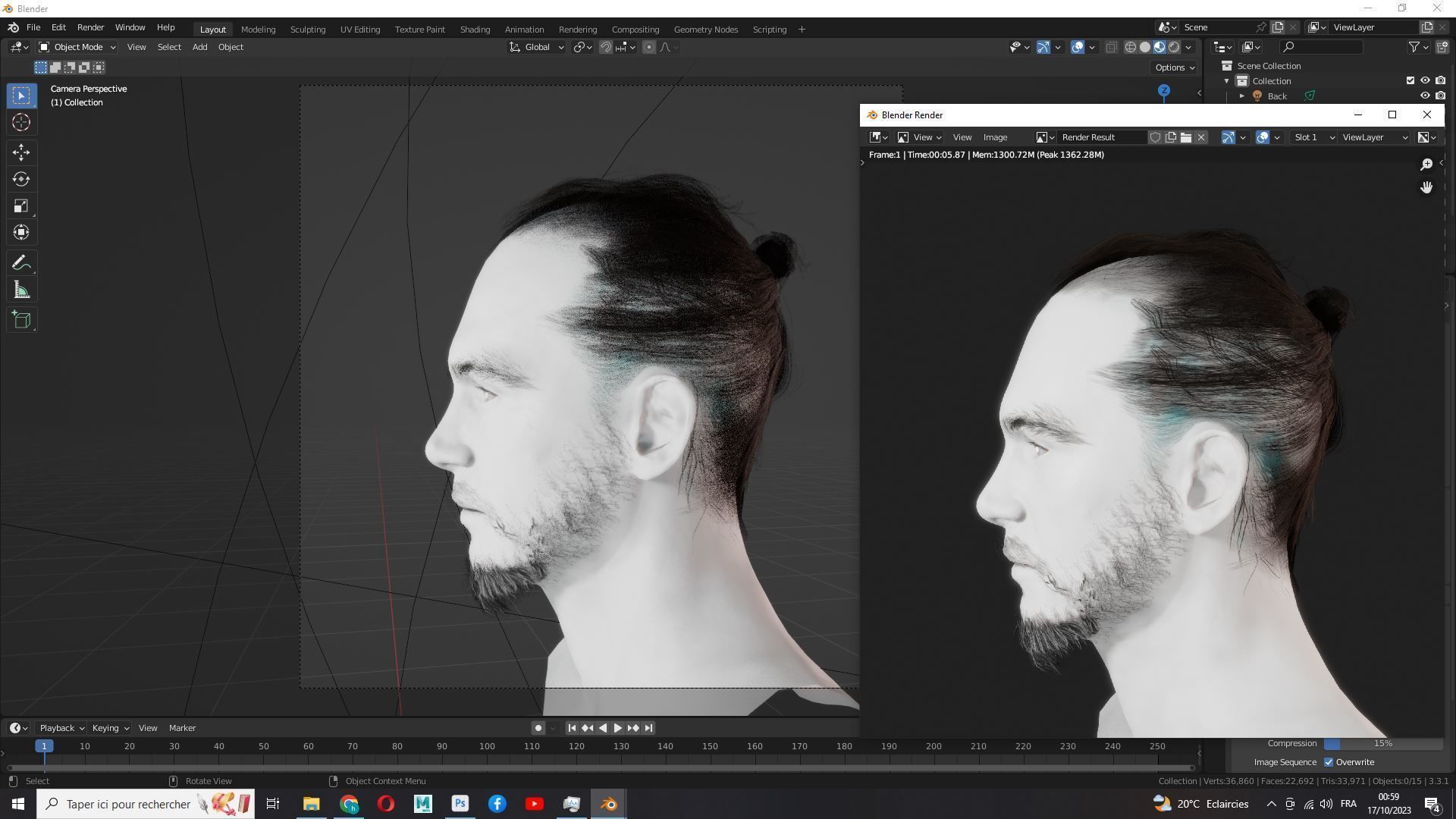The image size is (1456, 819).
Task: Open Opera browser from the taskbar
Action: tap(386, 804)
